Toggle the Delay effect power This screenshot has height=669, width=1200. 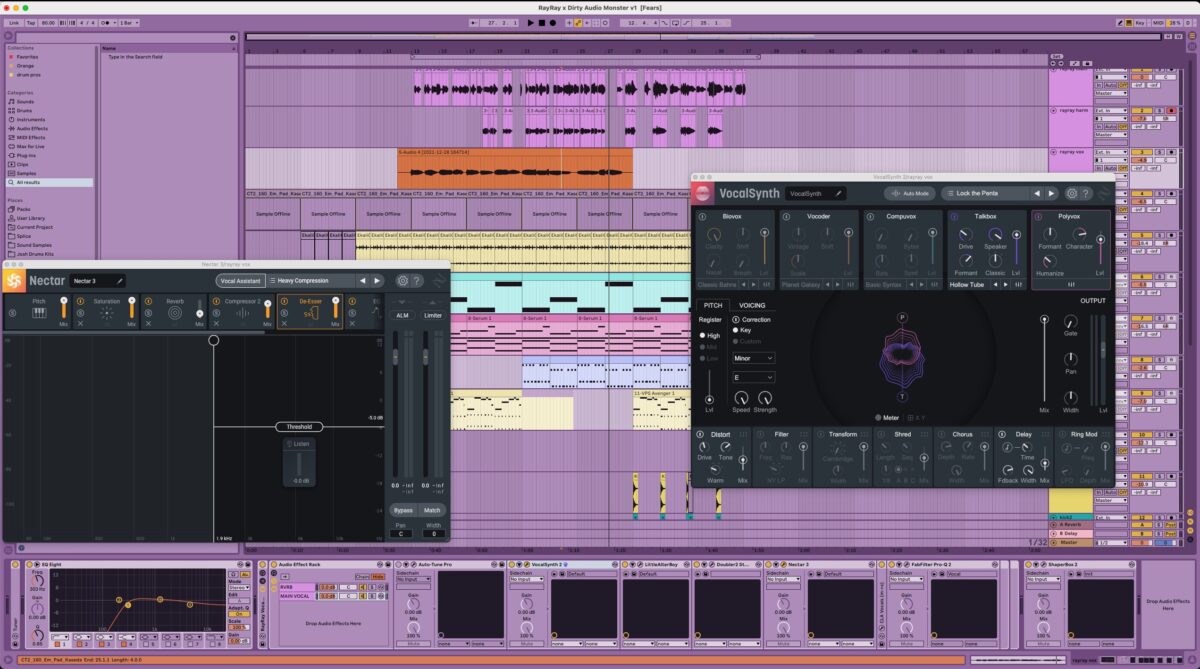[x=1001, y=434]
